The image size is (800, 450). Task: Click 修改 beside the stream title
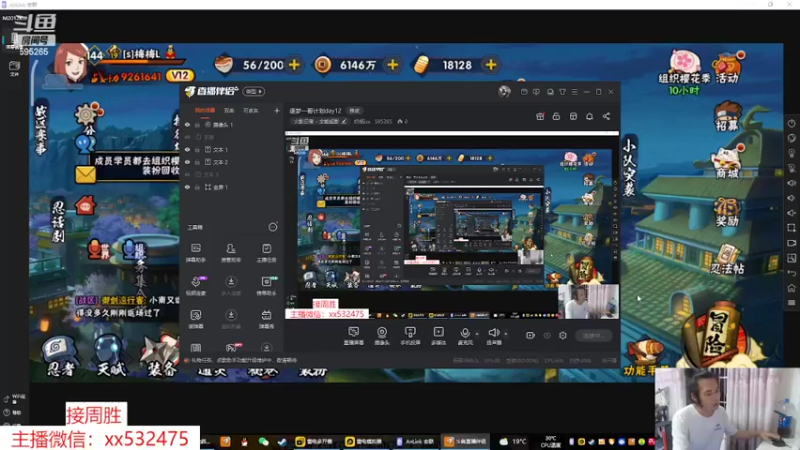click(354, 110)
